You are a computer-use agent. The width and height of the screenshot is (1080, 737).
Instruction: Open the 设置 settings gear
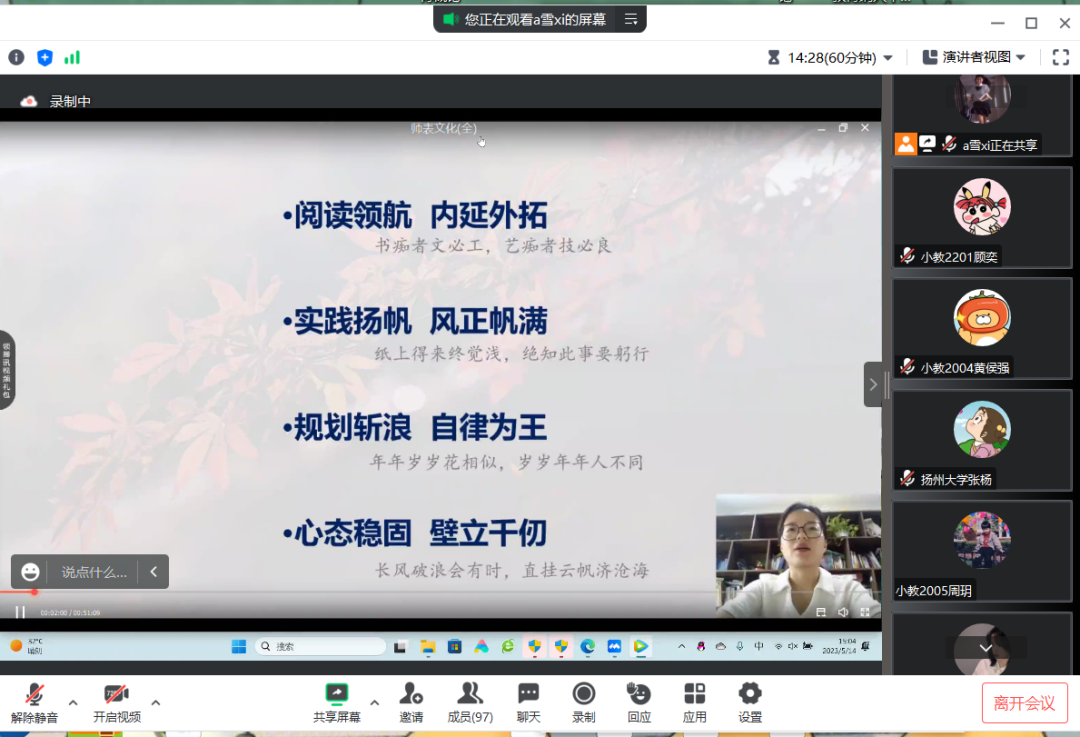[750, 702]
